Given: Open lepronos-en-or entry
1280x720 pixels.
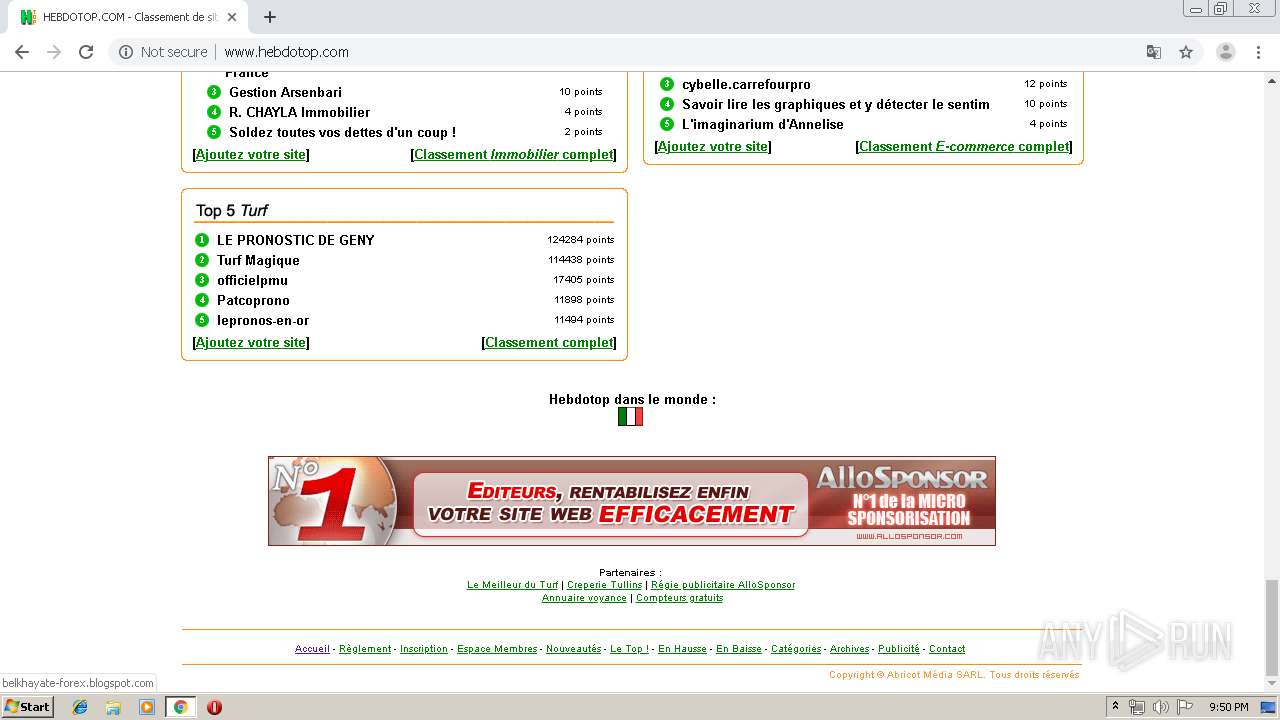Looking at the screenshot, I should (x=263, y=320).
